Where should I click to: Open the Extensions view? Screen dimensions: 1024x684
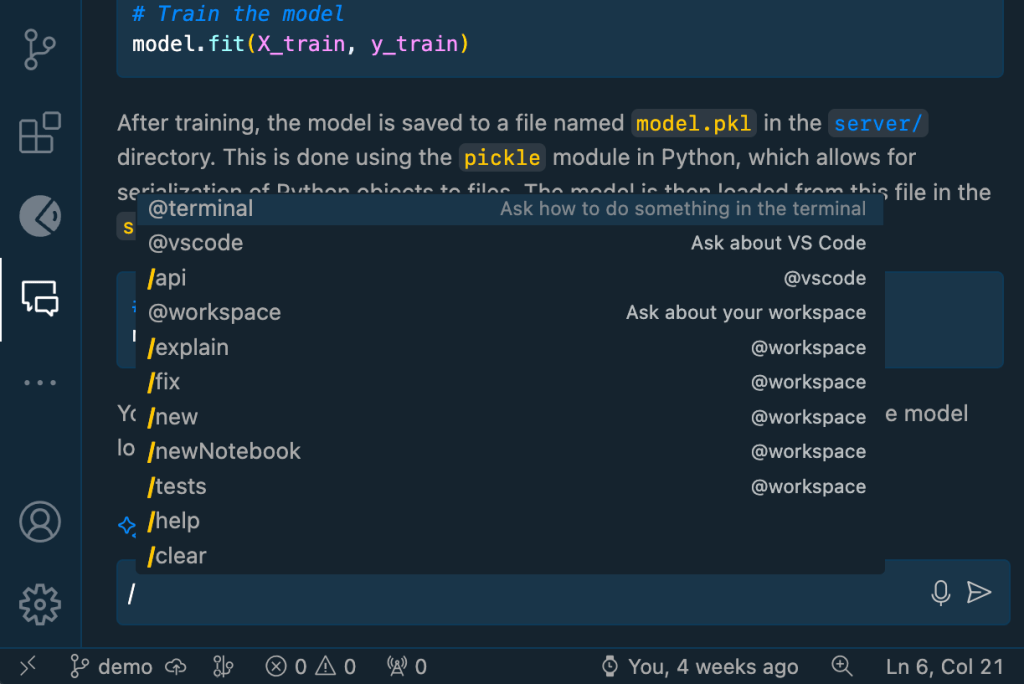(40, 131)
